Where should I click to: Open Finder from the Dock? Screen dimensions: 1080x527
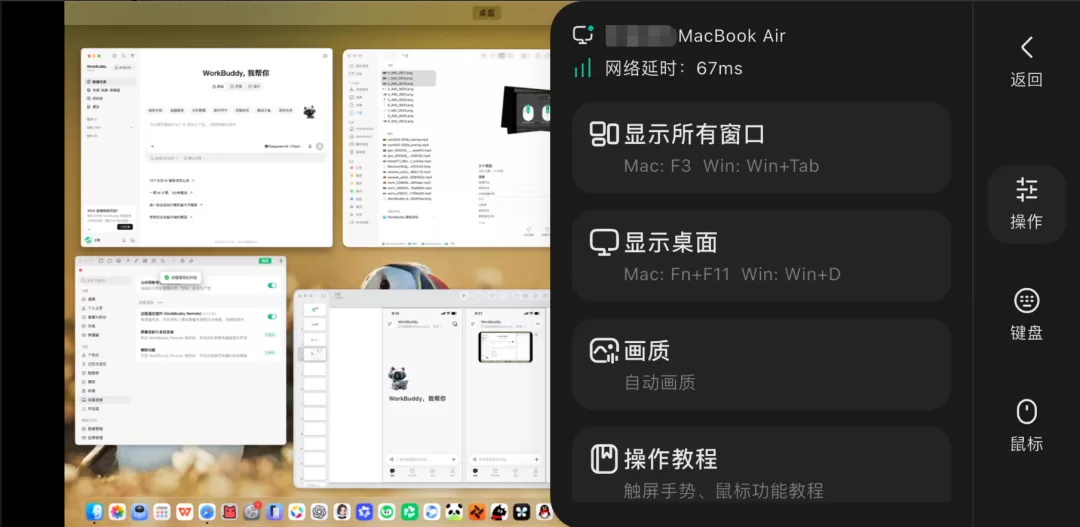[94, 511]
